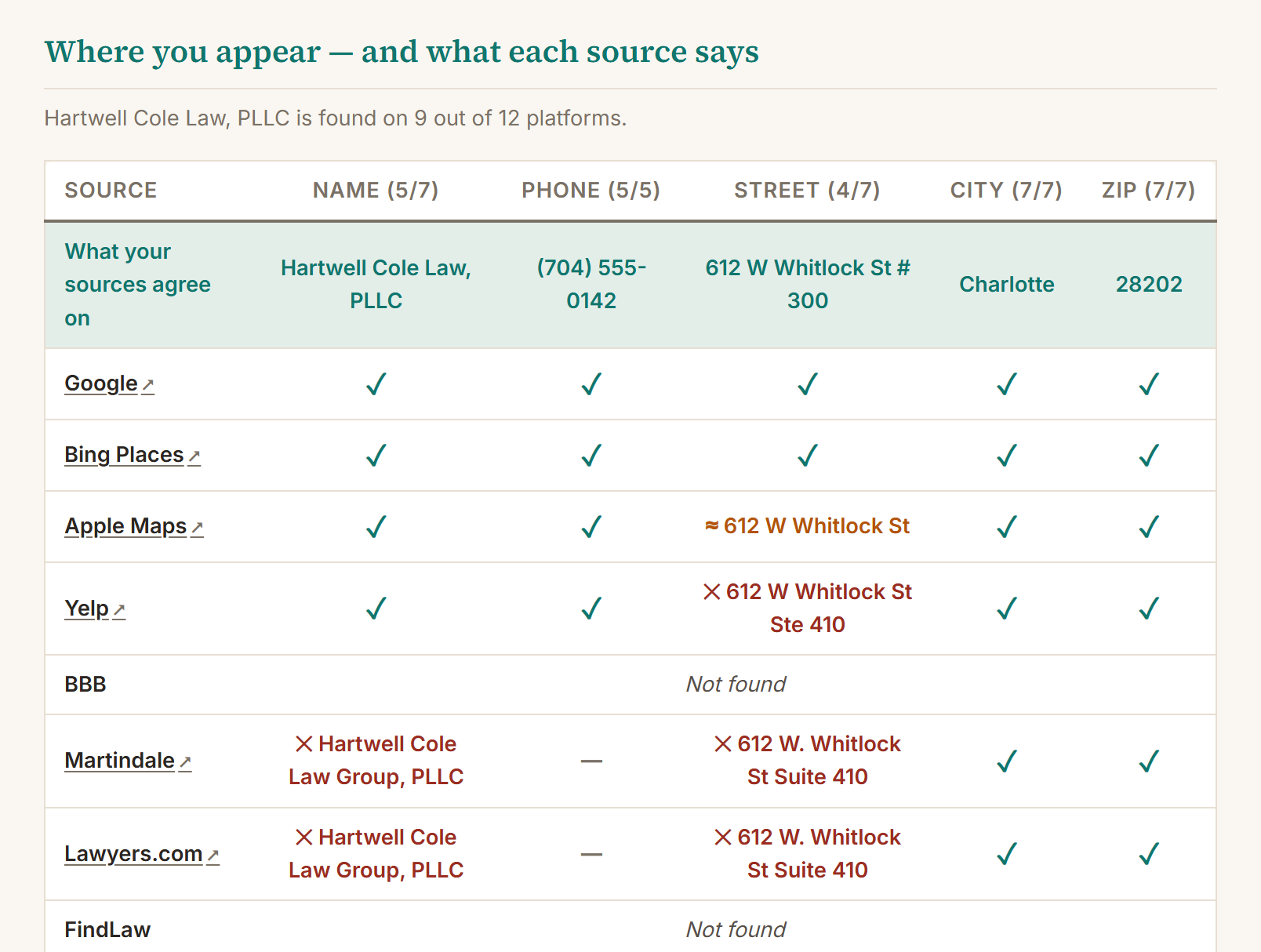Screen dimensions: 1261x952
Task: Click Not found in the FindLaw row
Action: coord(736,930)
